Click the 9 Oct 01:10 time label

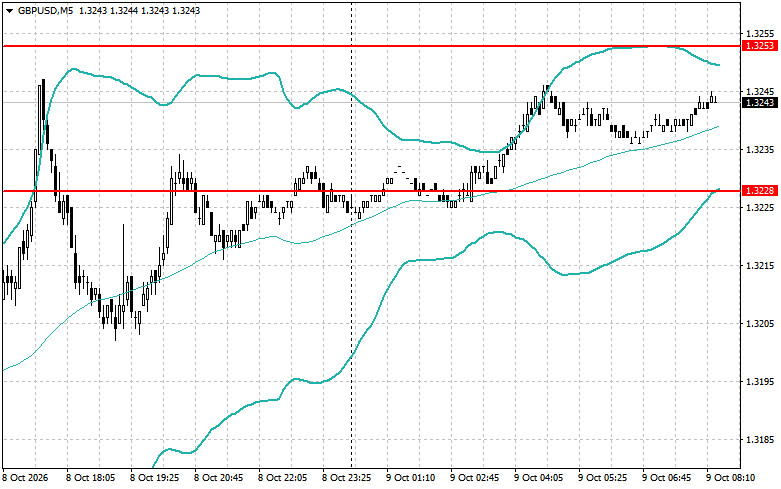pos(411,478)
